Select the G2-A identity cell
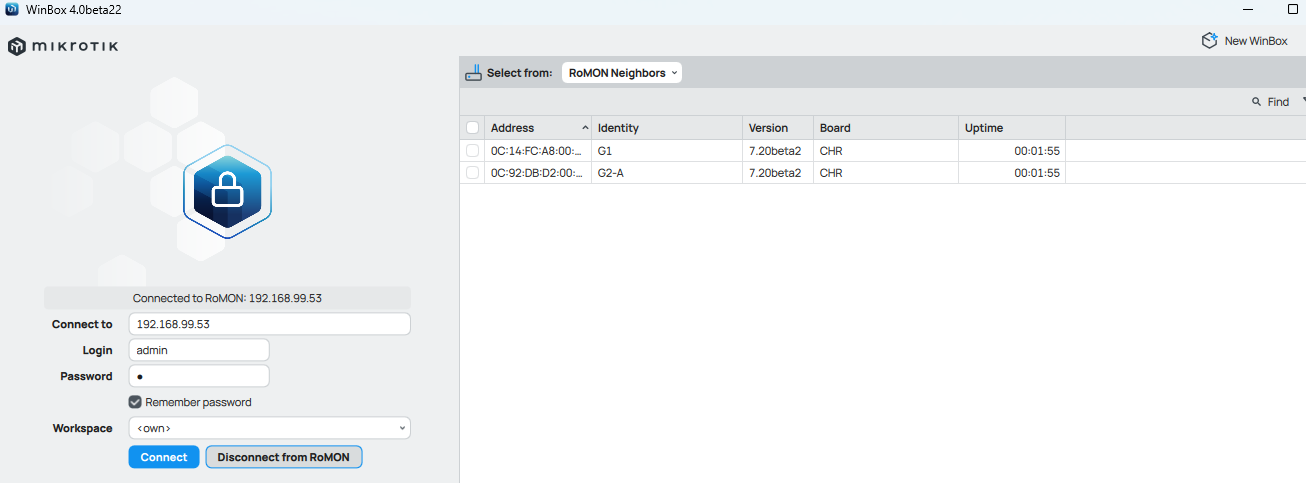The image size is (1306, 483). (667, 173)
